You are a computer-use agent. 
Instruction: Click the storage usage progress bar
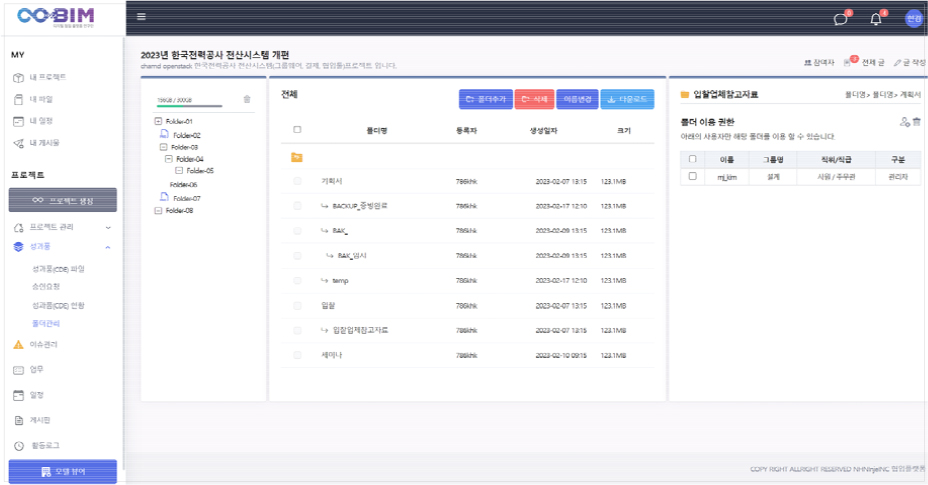(x=189, y=106)
